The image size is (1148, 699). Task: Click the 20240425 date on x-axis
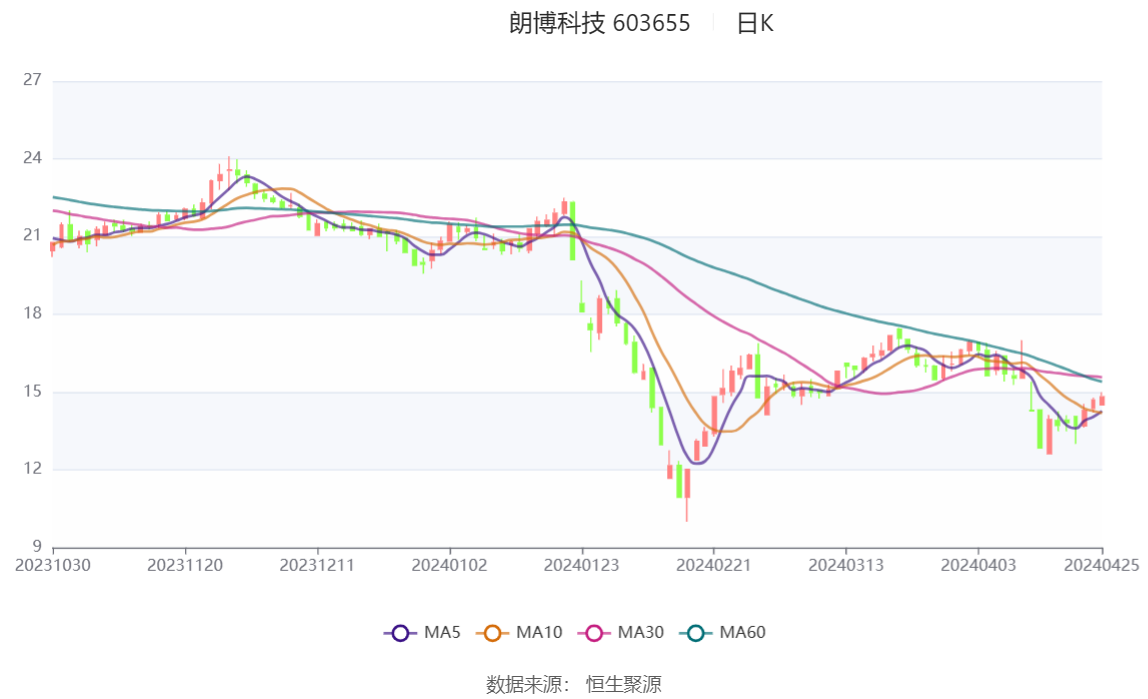coord(1102,565)
